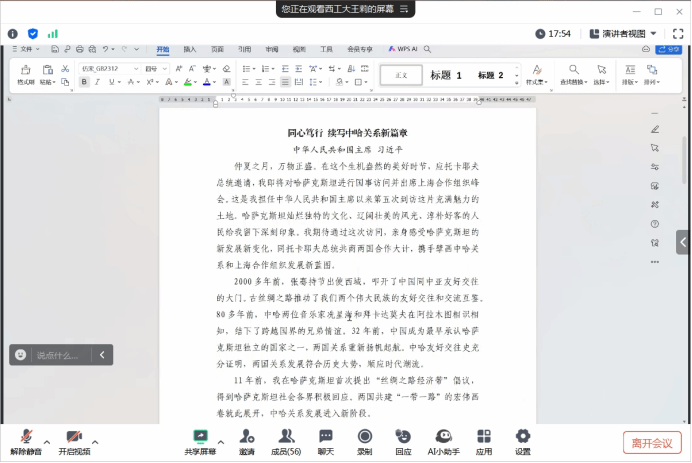Open meeting 设置 settings
The width and height of the screenshot is (692, 463).
tap(523, 441)
